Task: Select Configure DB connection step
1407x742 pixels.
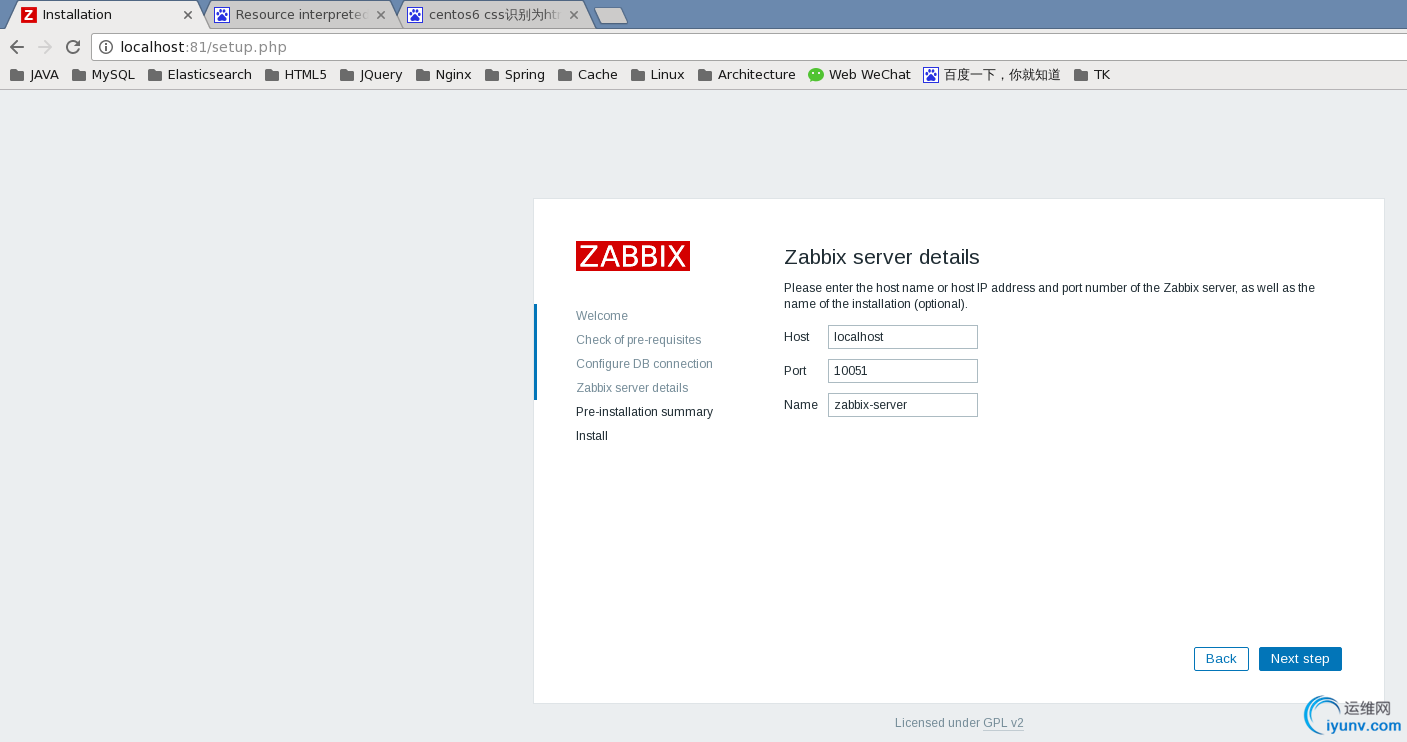Action: [645, 364]
